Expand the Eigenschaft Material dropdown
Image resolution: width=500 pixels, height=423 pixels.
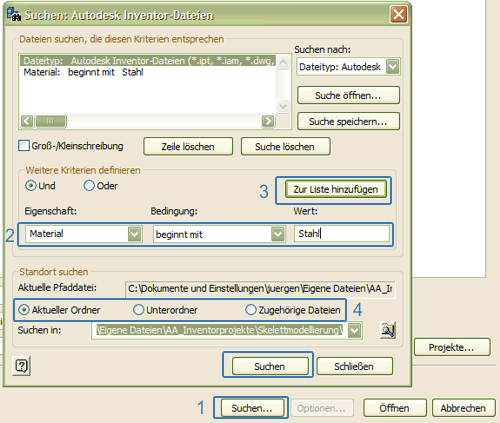134,234
